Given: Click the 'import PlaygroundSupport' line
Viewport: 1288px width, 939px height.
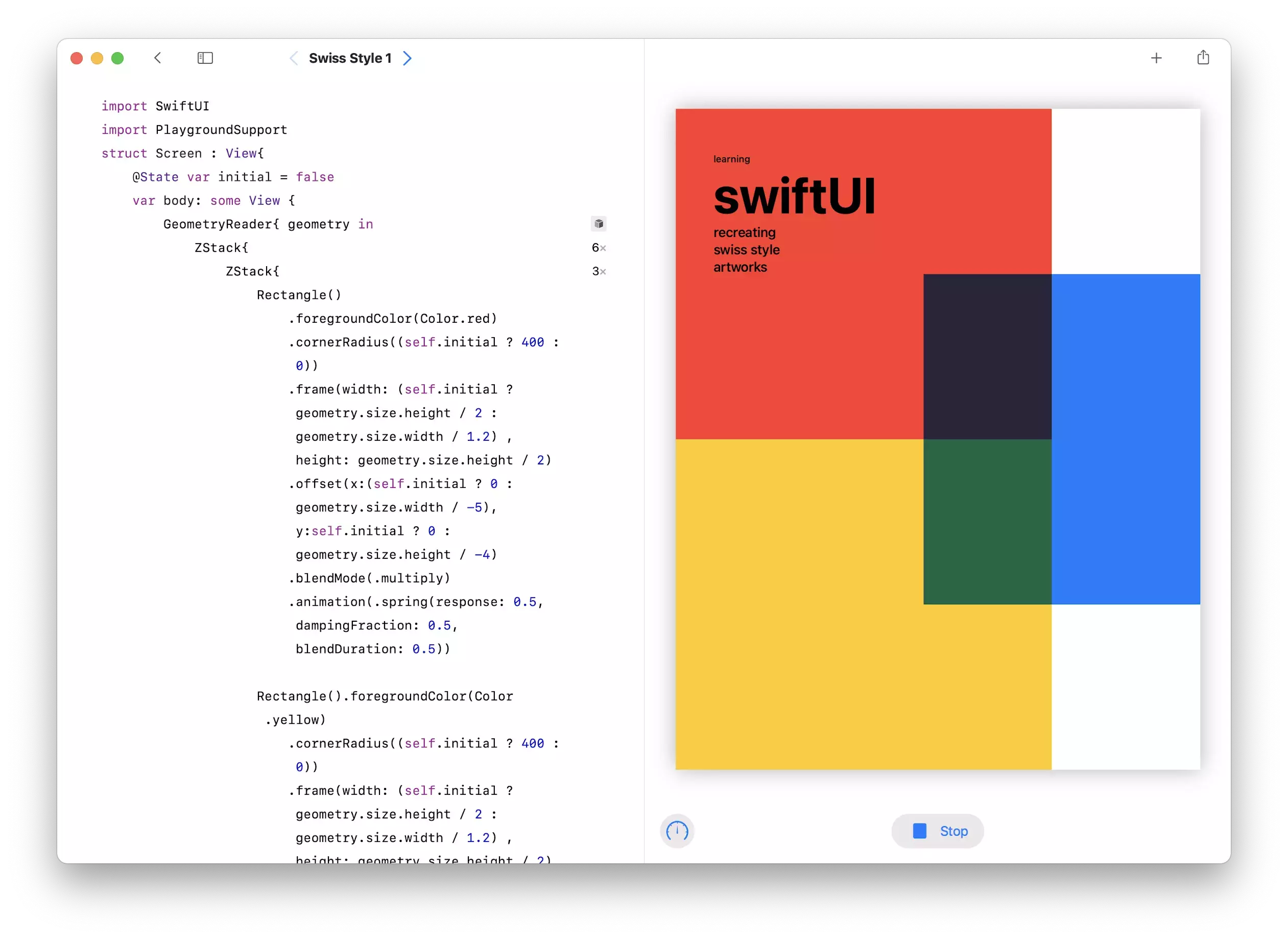Looking at the screenshot, I should [194, 130].
